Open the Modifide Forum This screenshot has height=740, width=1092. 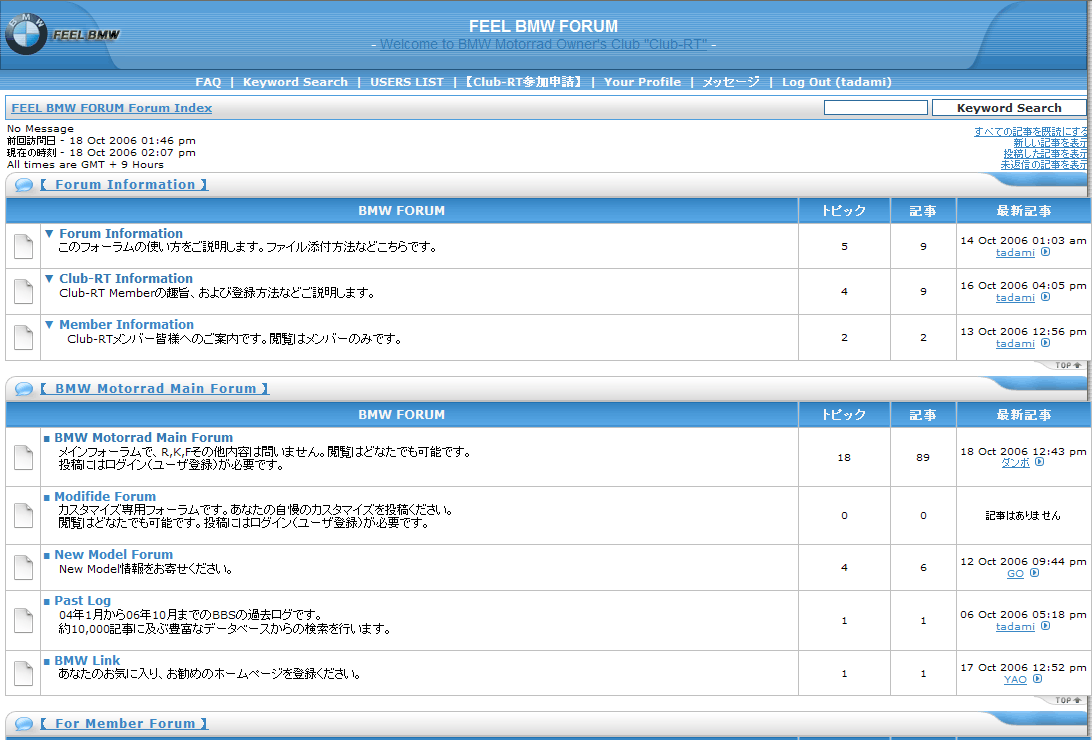click(105, 496)
